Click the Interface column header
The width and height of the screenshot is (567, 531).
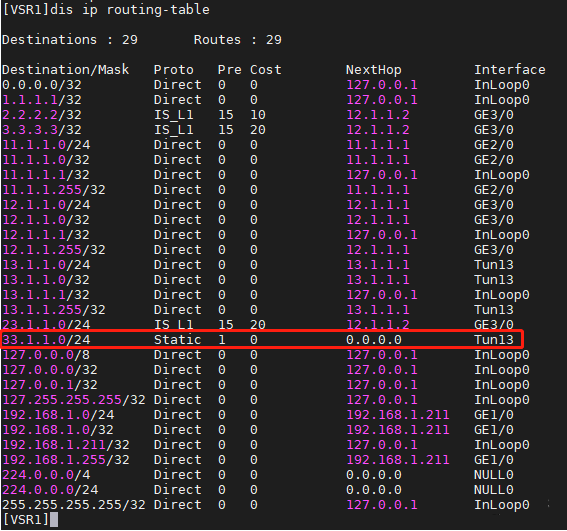point(510,69)
